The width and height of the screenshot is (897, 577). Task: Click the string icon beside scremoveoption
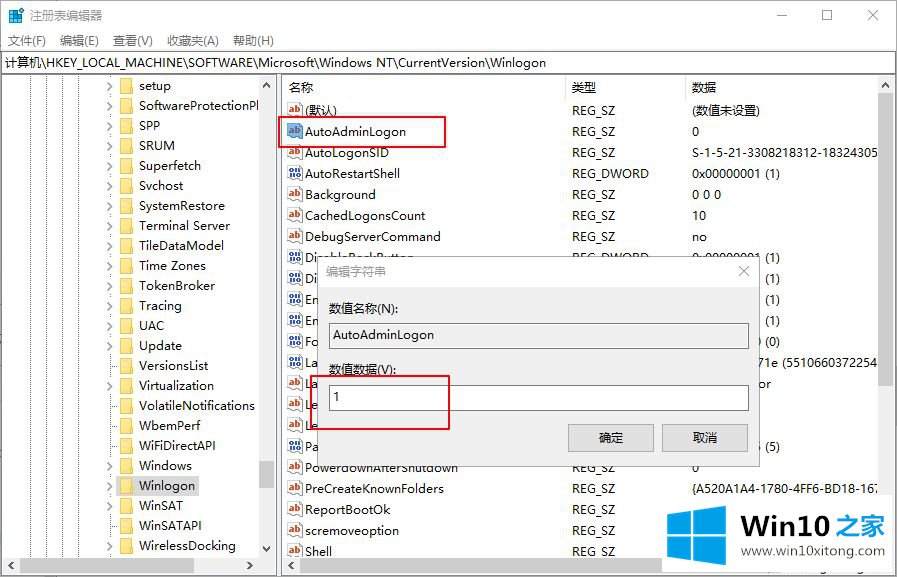point(295,530)
